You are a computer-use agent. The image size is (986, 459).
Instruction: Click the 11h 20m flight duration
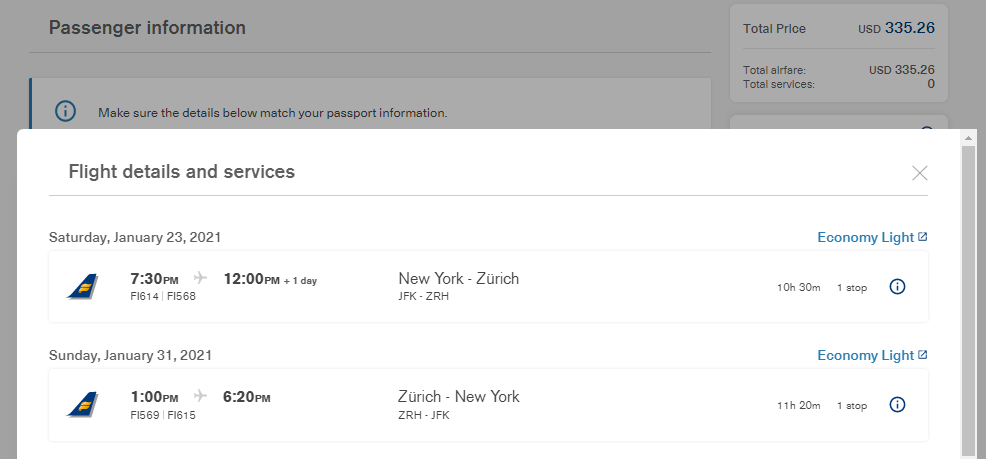pos(798,406)
